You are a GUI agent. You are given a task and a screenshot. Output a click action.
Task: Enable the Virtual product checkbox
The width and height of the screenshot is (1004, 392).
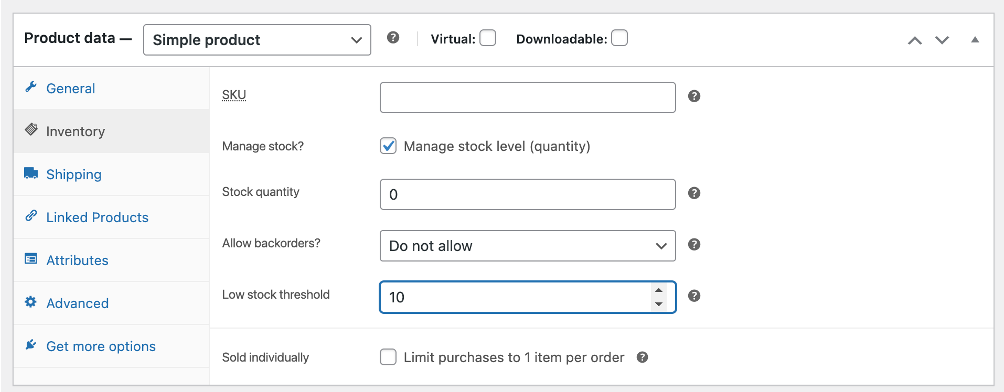[x=488, y=38]
